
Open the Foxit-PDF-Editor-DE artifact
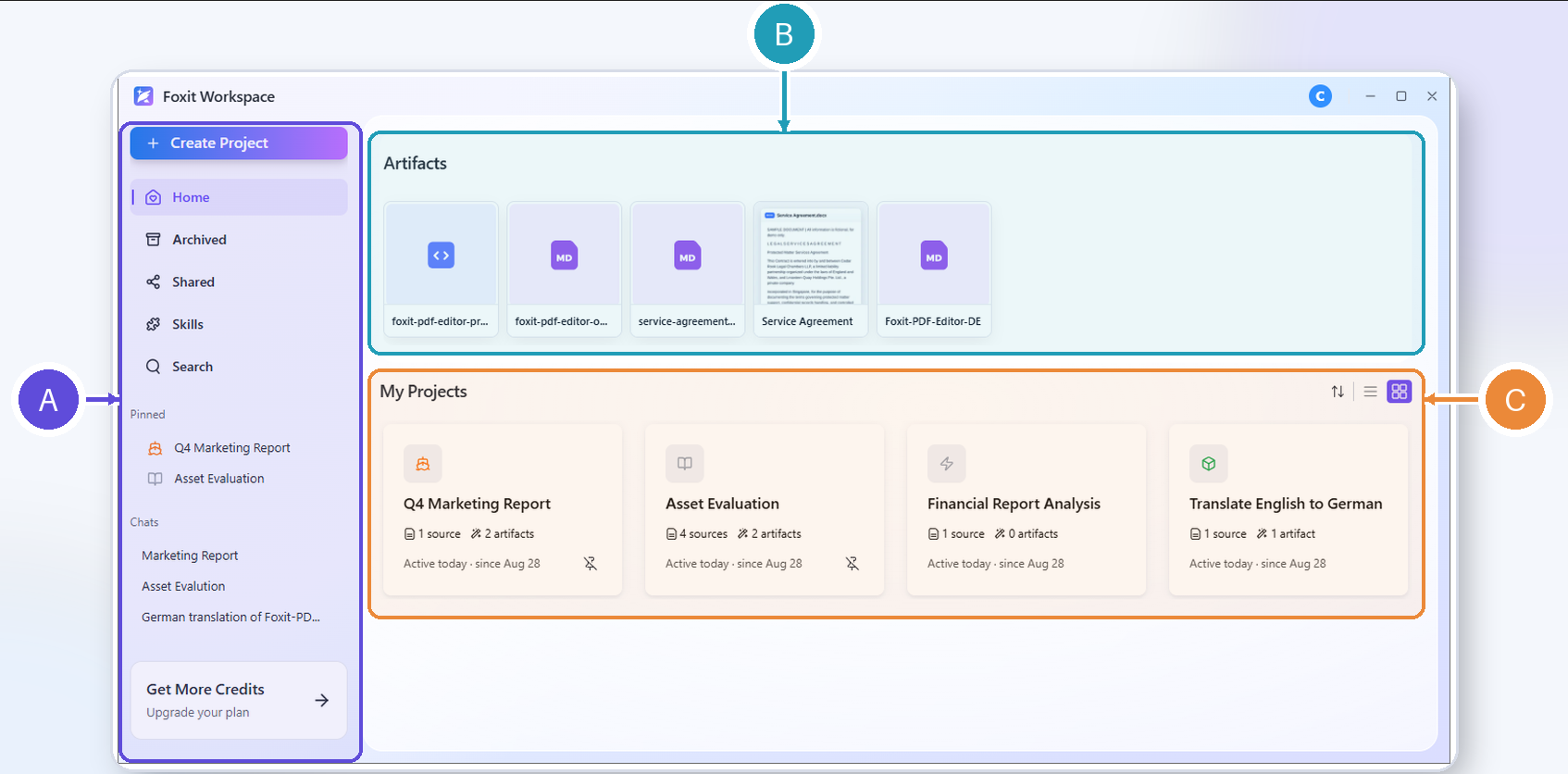[x=934, y=268]
